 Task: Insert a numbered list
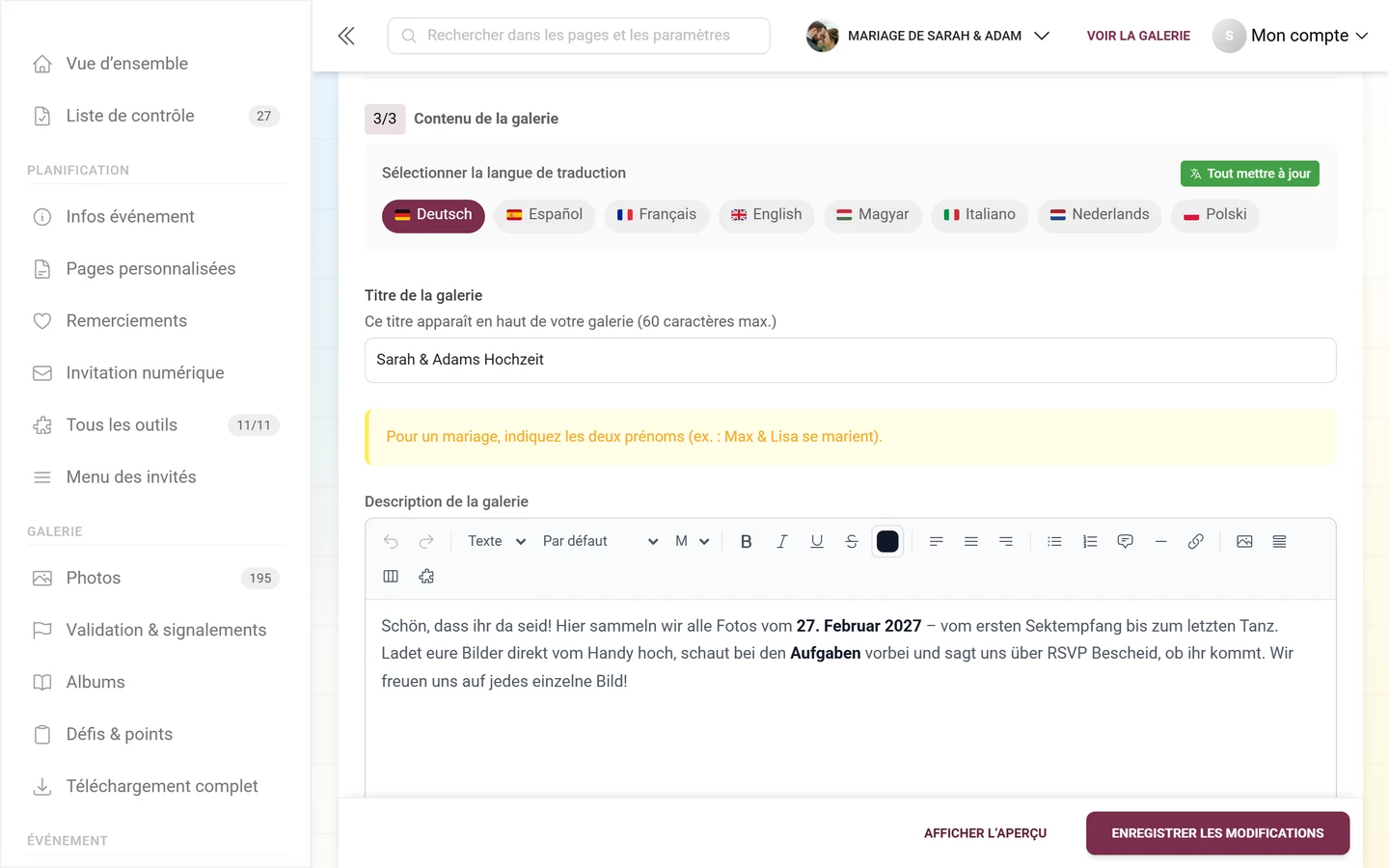(x=1090, y=542)
